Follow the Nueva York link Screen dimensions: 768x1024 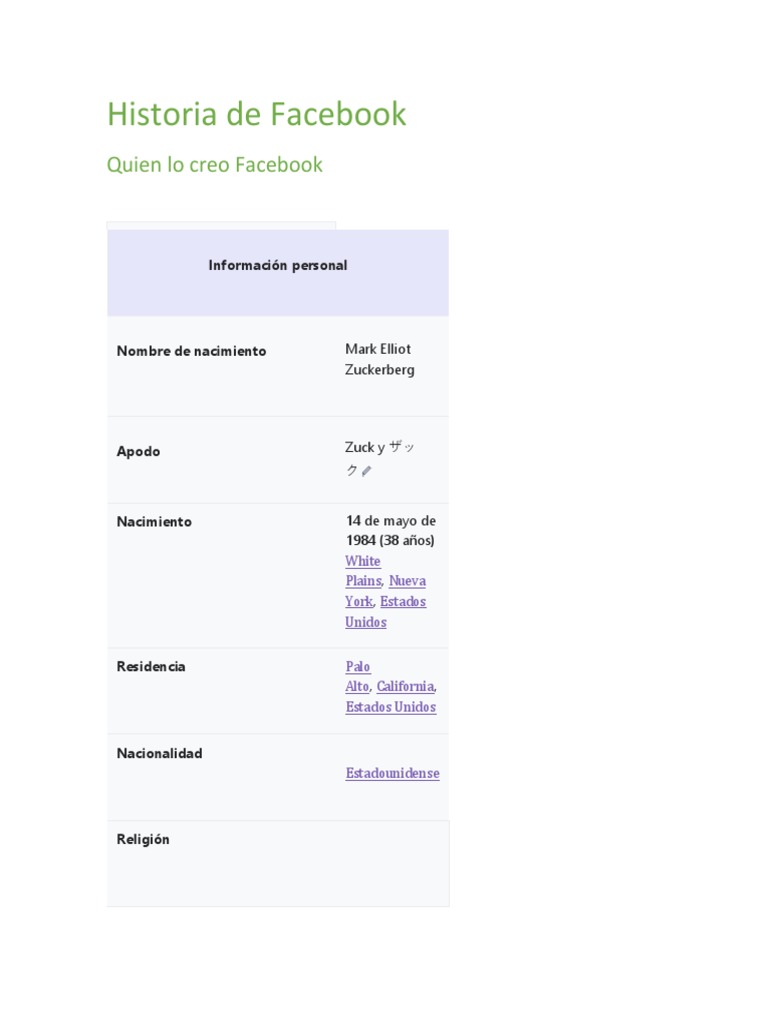(x=407, y=581)
